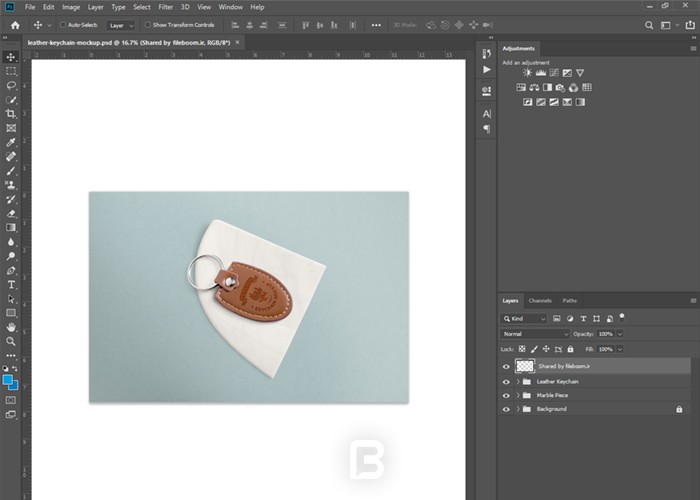Open the workspace switcher dropdown

click(669, 25)
